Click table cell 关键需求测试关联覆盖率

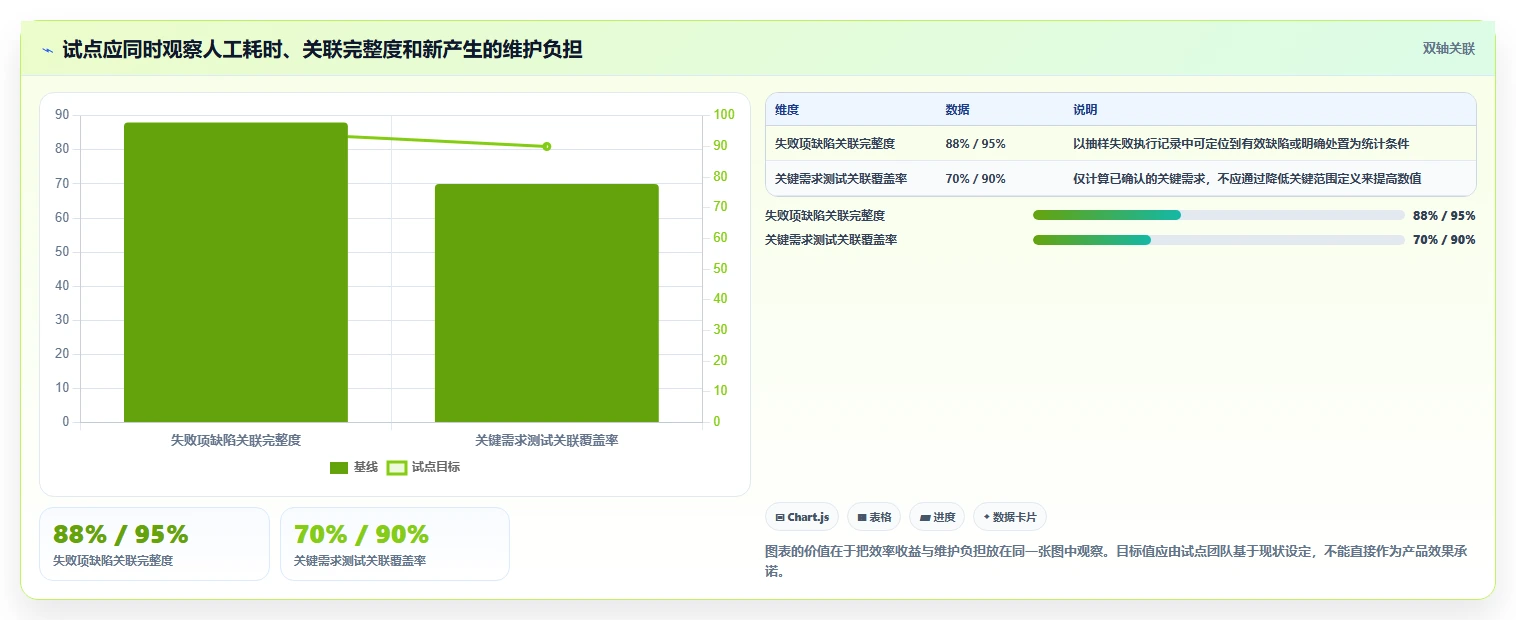(x=841, y=179)
